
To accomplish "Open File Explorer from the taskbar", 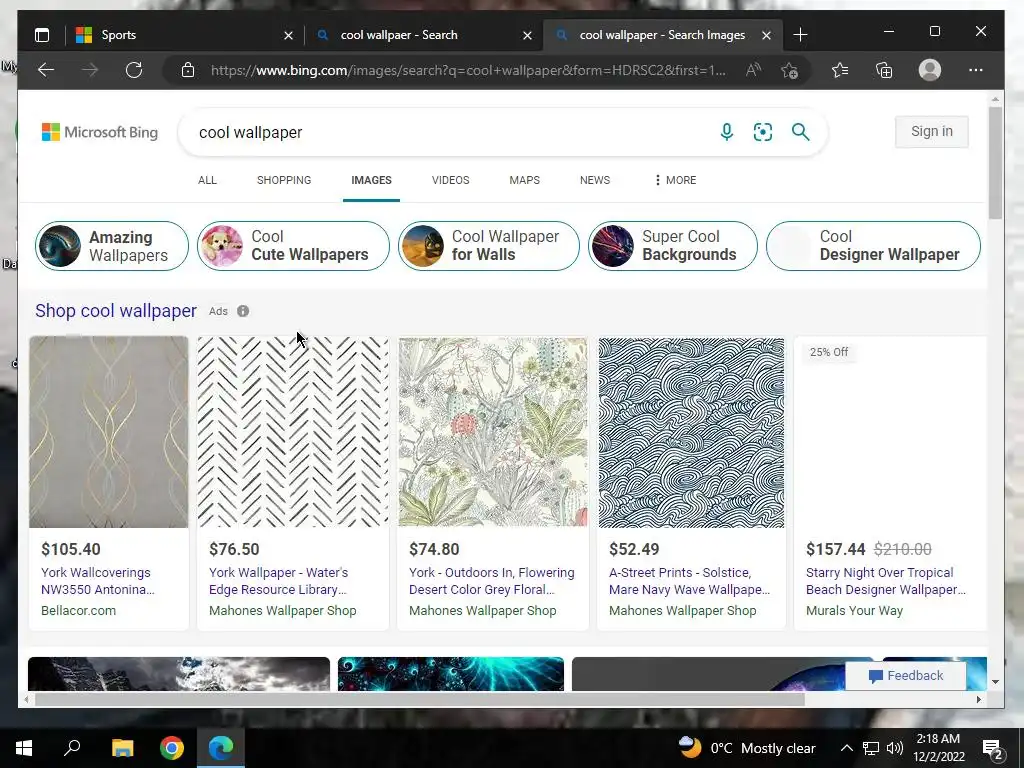I will [x=122, y=748].
